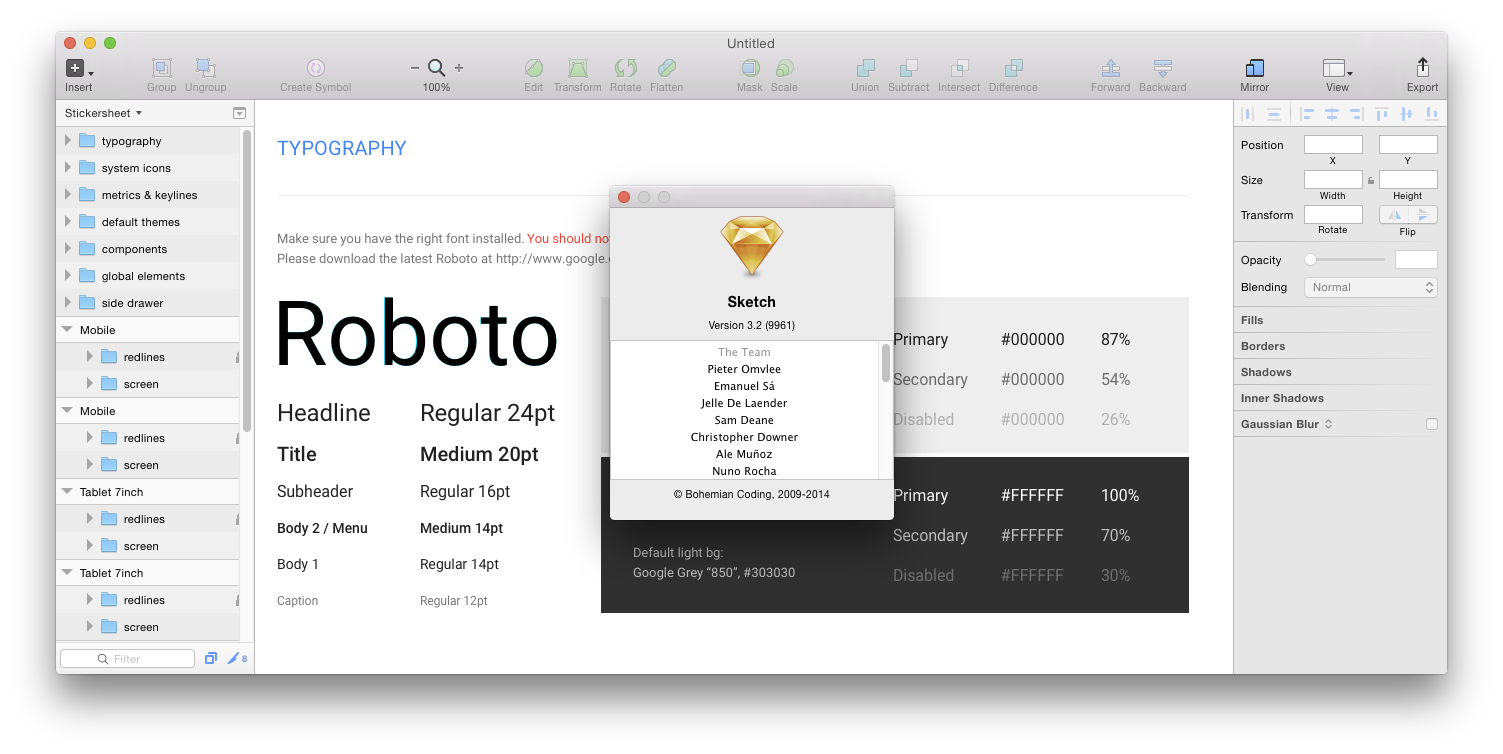The image size is (1503, 754).
Task: Toggle horizontal flip in Transform
Action: tap(1394, 215)
